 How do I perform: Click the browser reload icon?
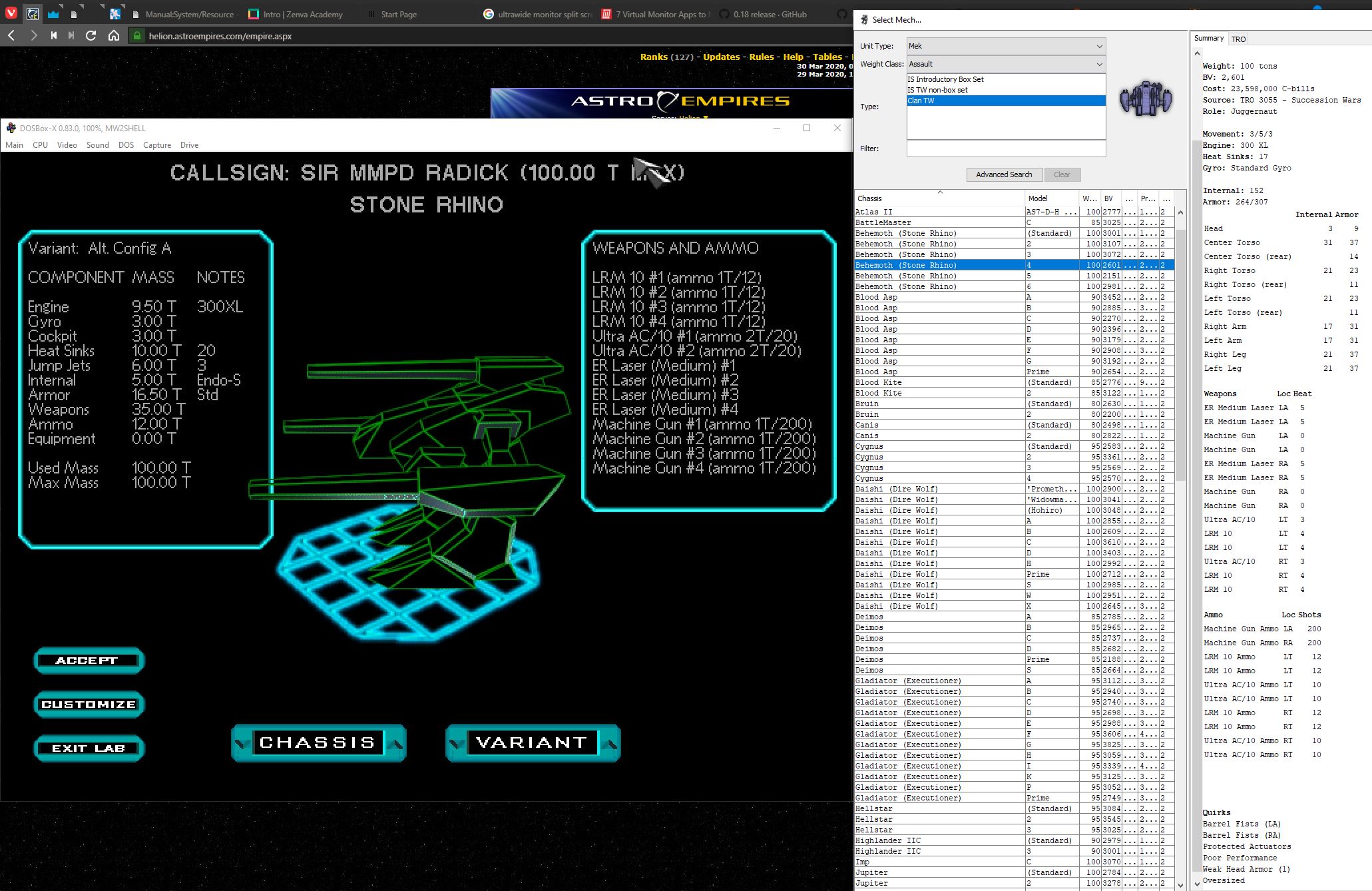[x=91, y=36]
